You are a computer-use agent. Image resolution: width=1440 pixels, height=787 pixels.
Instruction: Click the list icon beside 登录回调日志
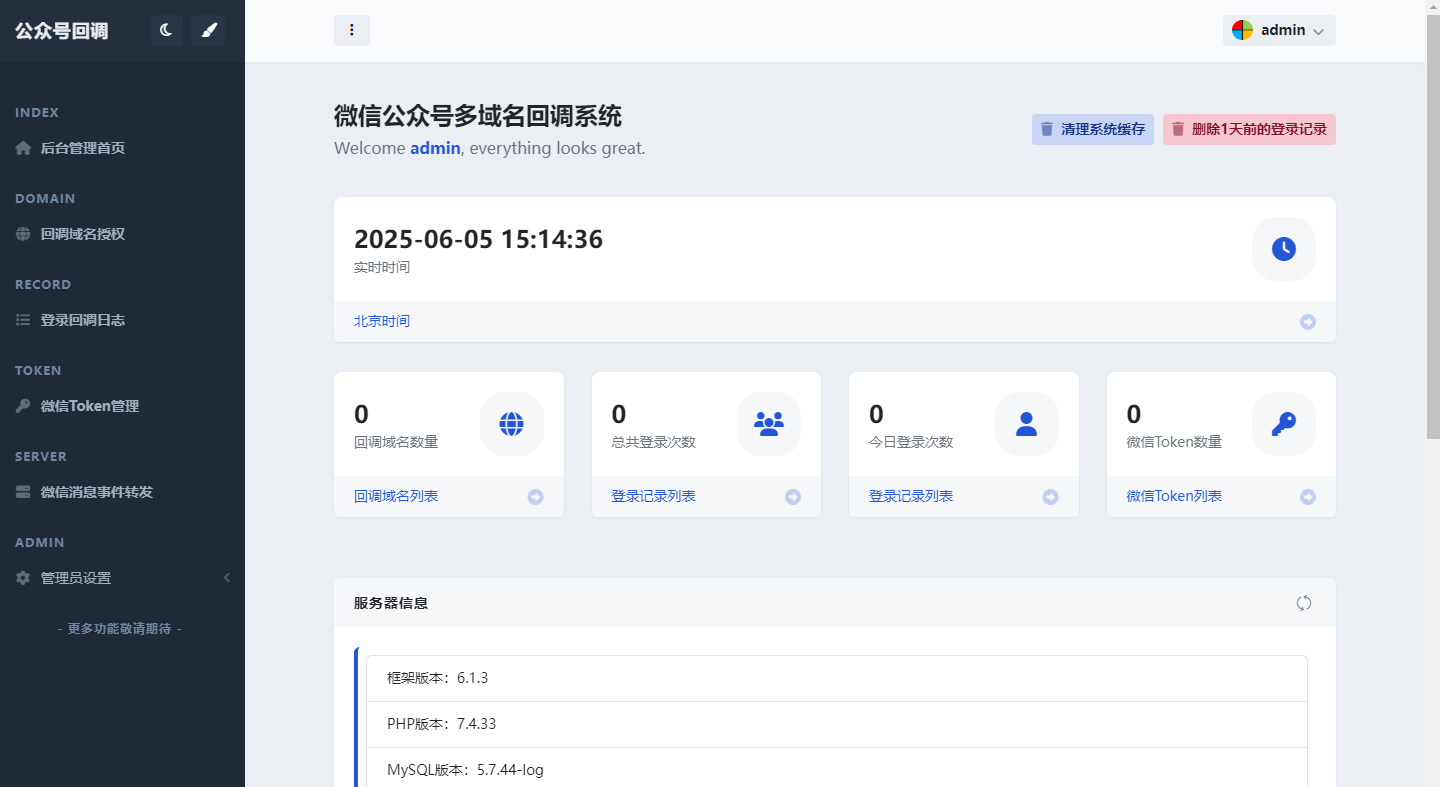(x=23, y=320)
